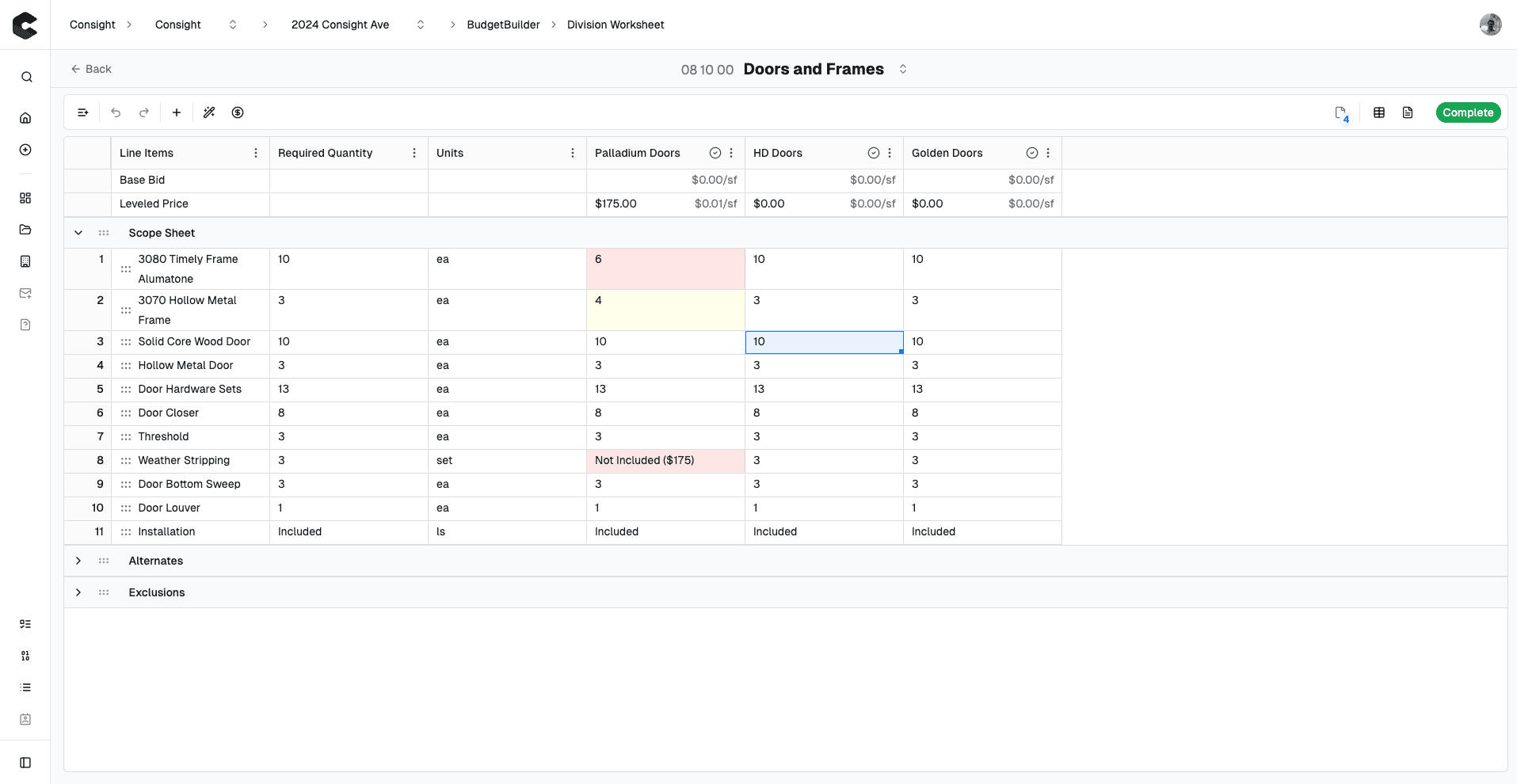This screenshot has width=1517, height=784.
Task: Open the Required Quantity column menu
Action: (414, 153)
